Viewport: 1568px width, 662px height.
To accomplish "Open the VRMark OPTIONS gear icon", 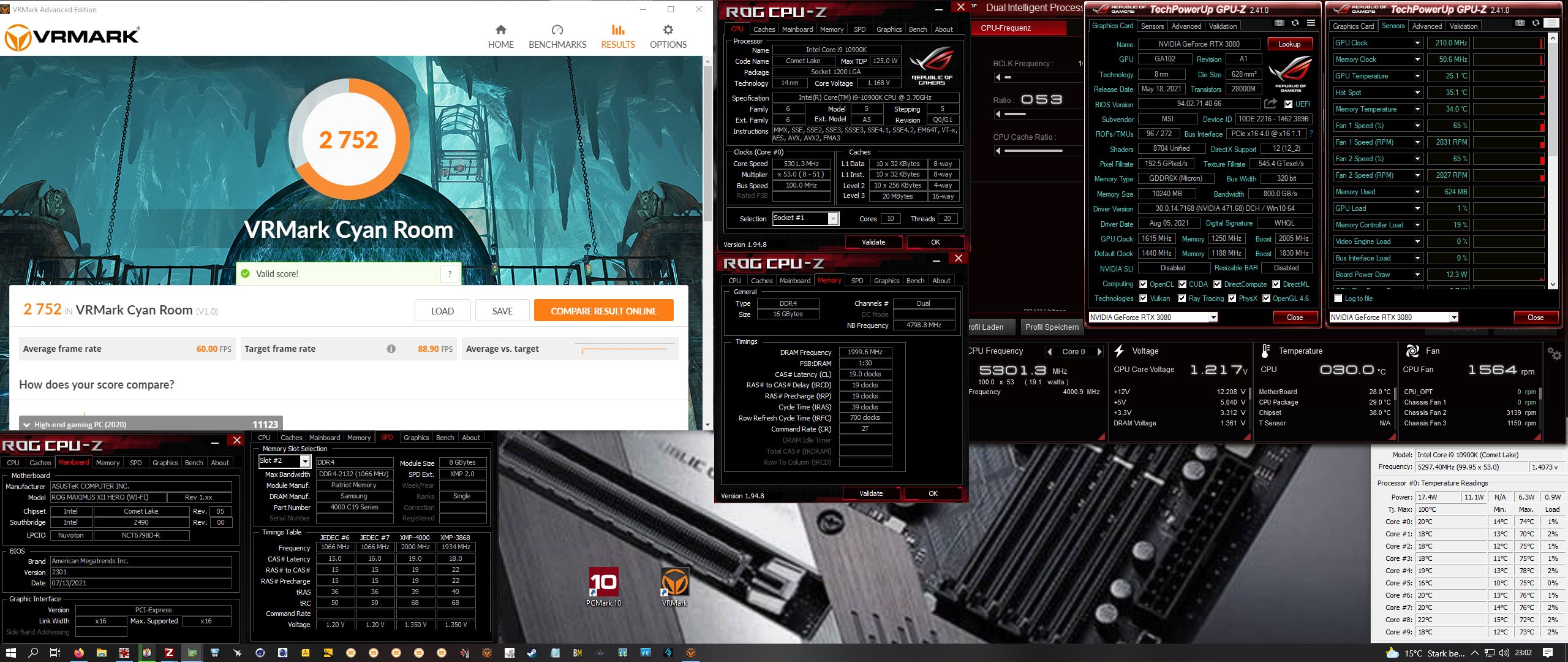I will (x=668, y=29).
